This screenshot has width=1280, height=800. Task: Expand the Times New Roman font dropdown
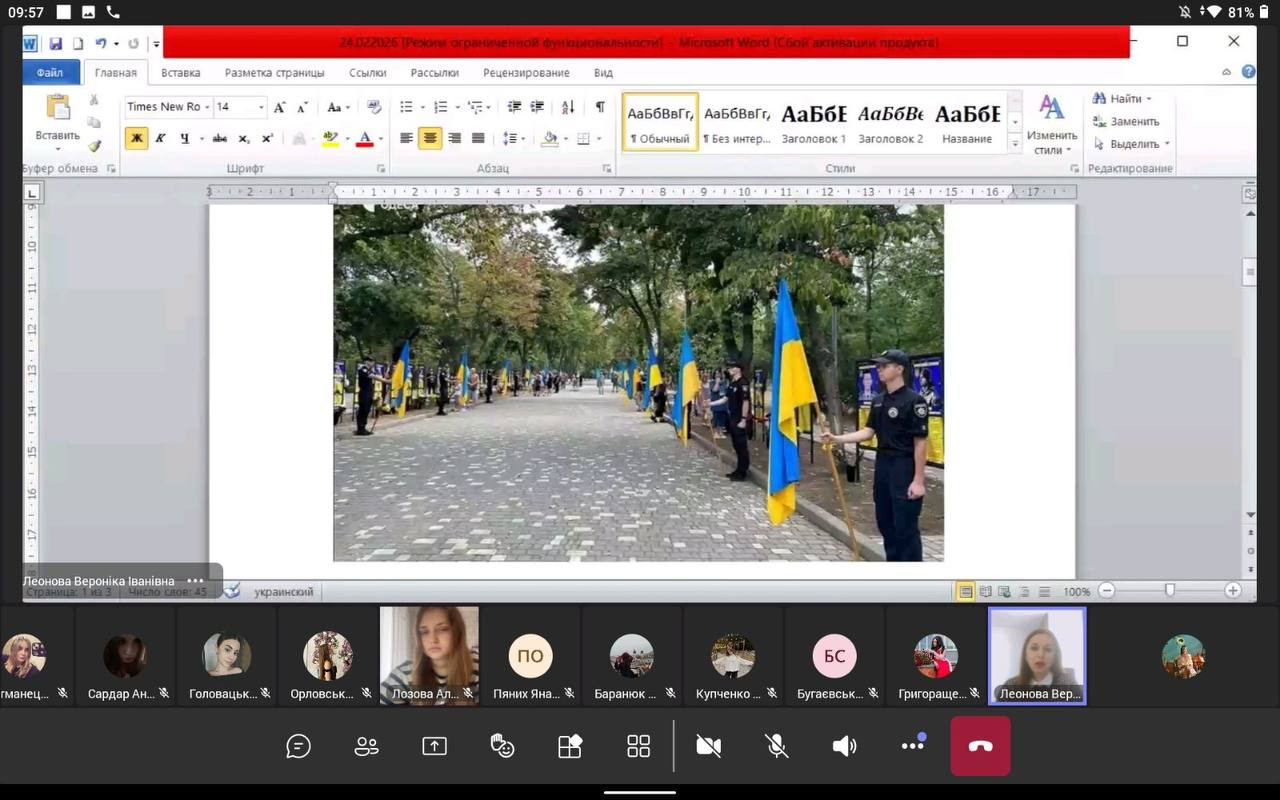coord(207,107)
